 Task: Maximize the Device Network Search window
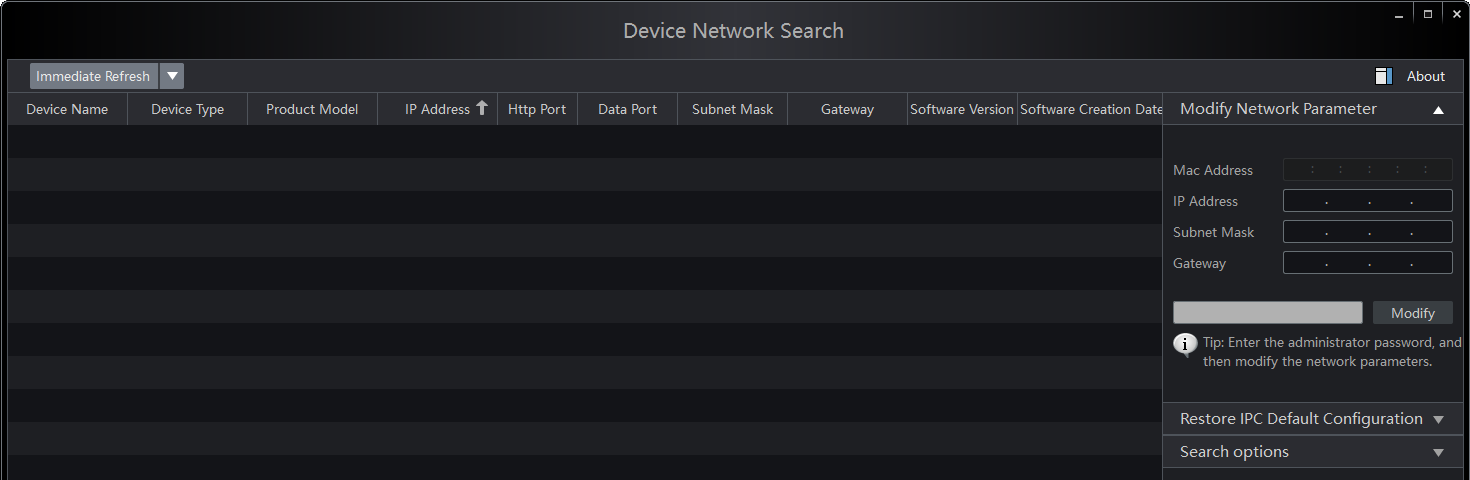(x=1428, y=14)
